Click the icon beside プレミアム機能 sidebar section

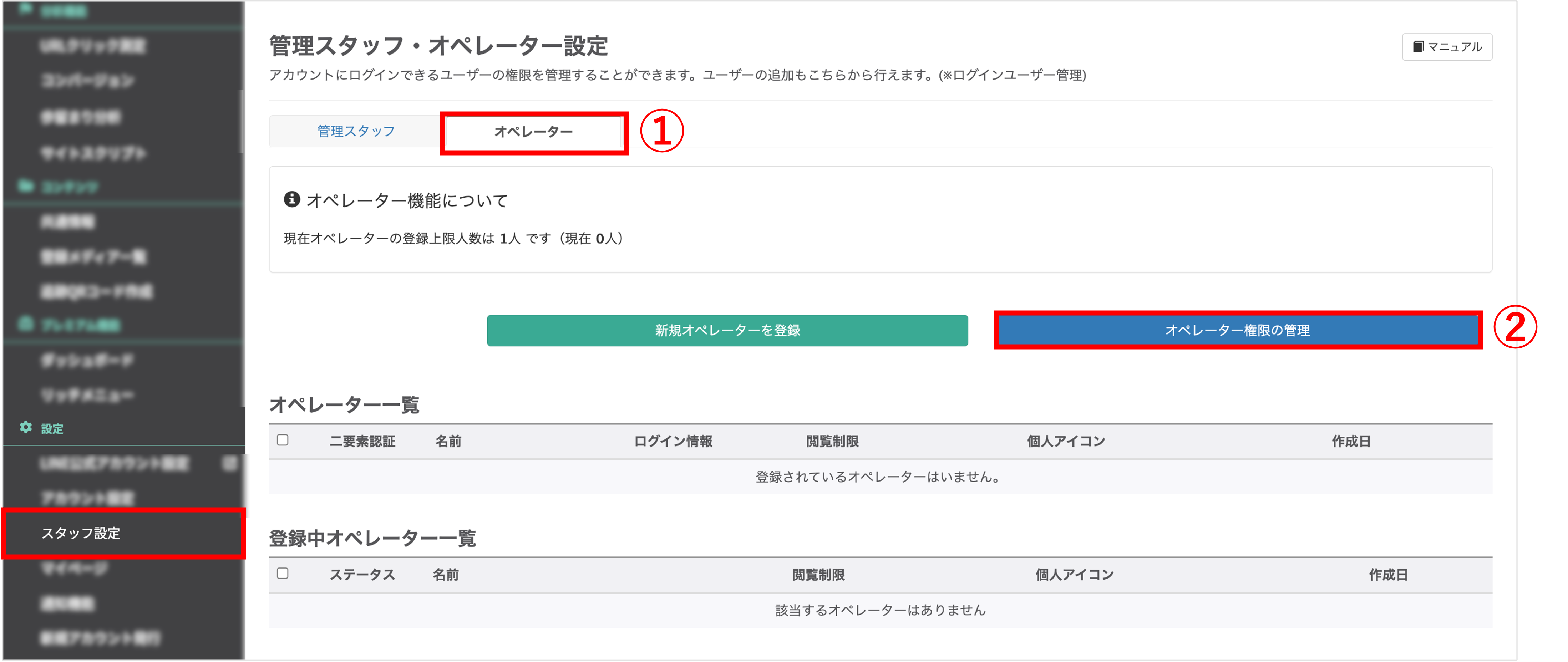26,324
